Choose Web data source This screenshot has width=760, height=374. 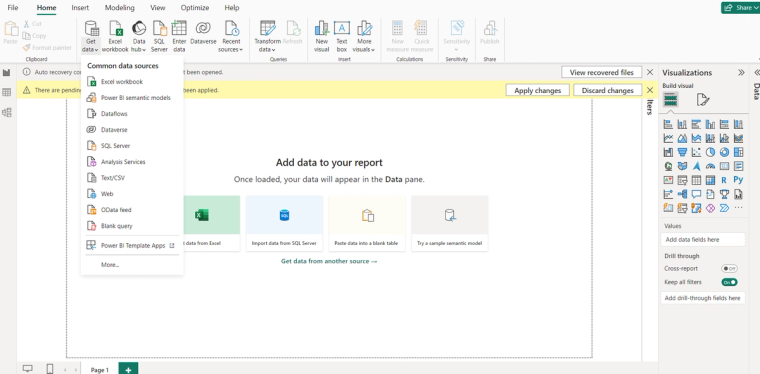[x=132, y=194]
